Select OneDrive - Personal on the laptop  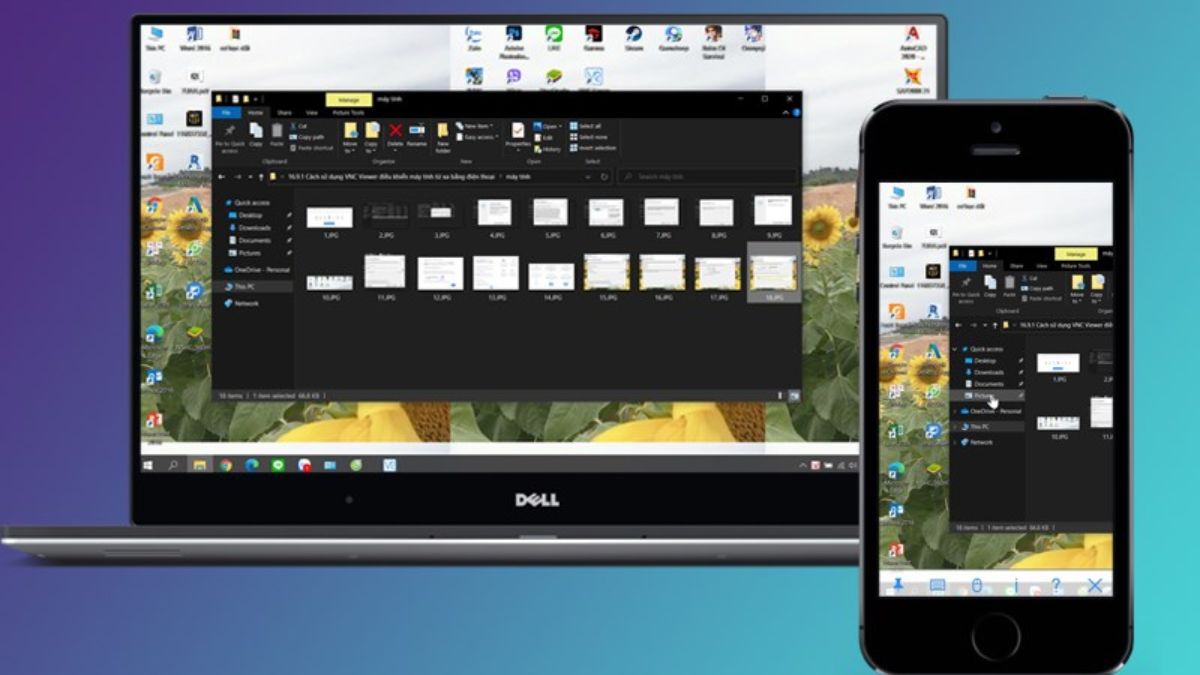(259, 270)
